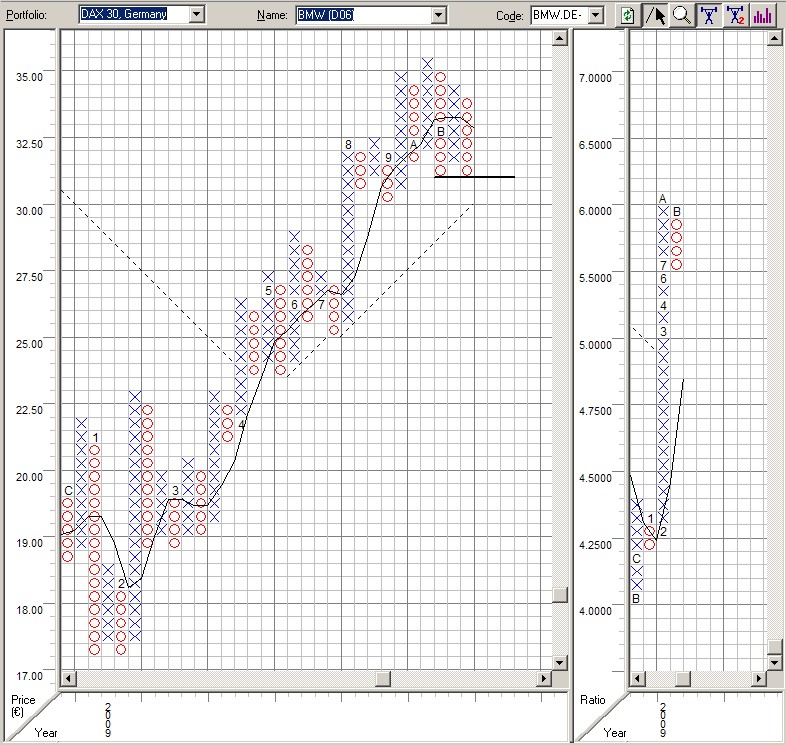Click main chart horizontal scrollbar thumb

(384, 679)
